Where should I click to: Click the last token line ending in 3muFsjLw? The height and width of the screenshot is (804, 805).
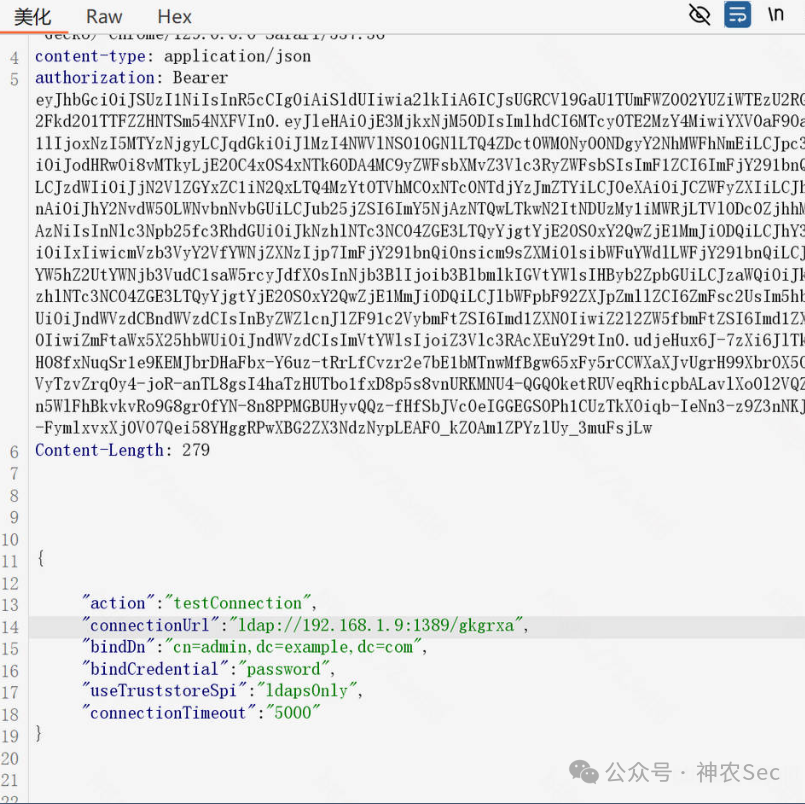[x=343, y=428]
